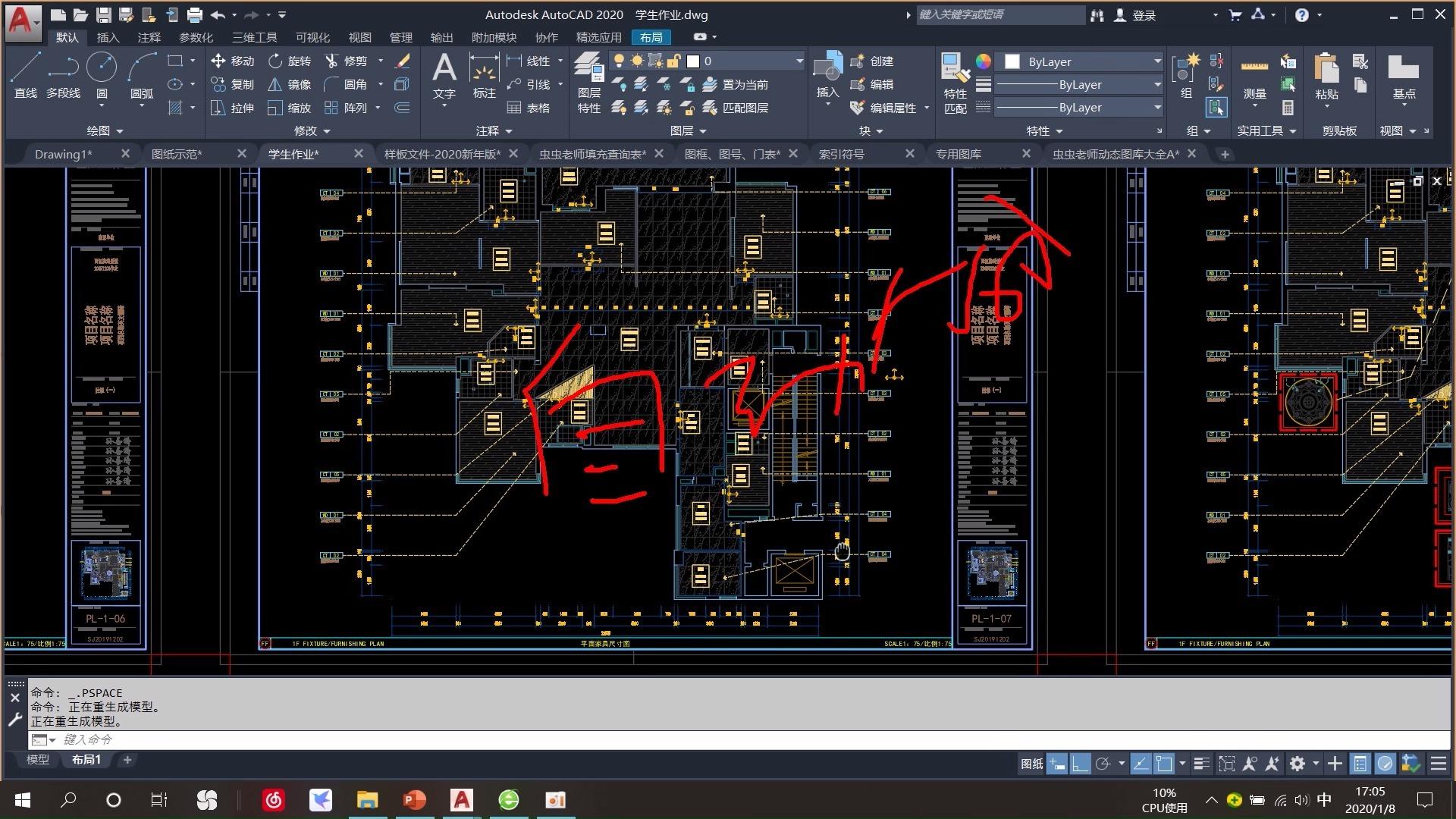
Task: Toggle 2D object snap in status bar
Action: [x=1164, y=764]
